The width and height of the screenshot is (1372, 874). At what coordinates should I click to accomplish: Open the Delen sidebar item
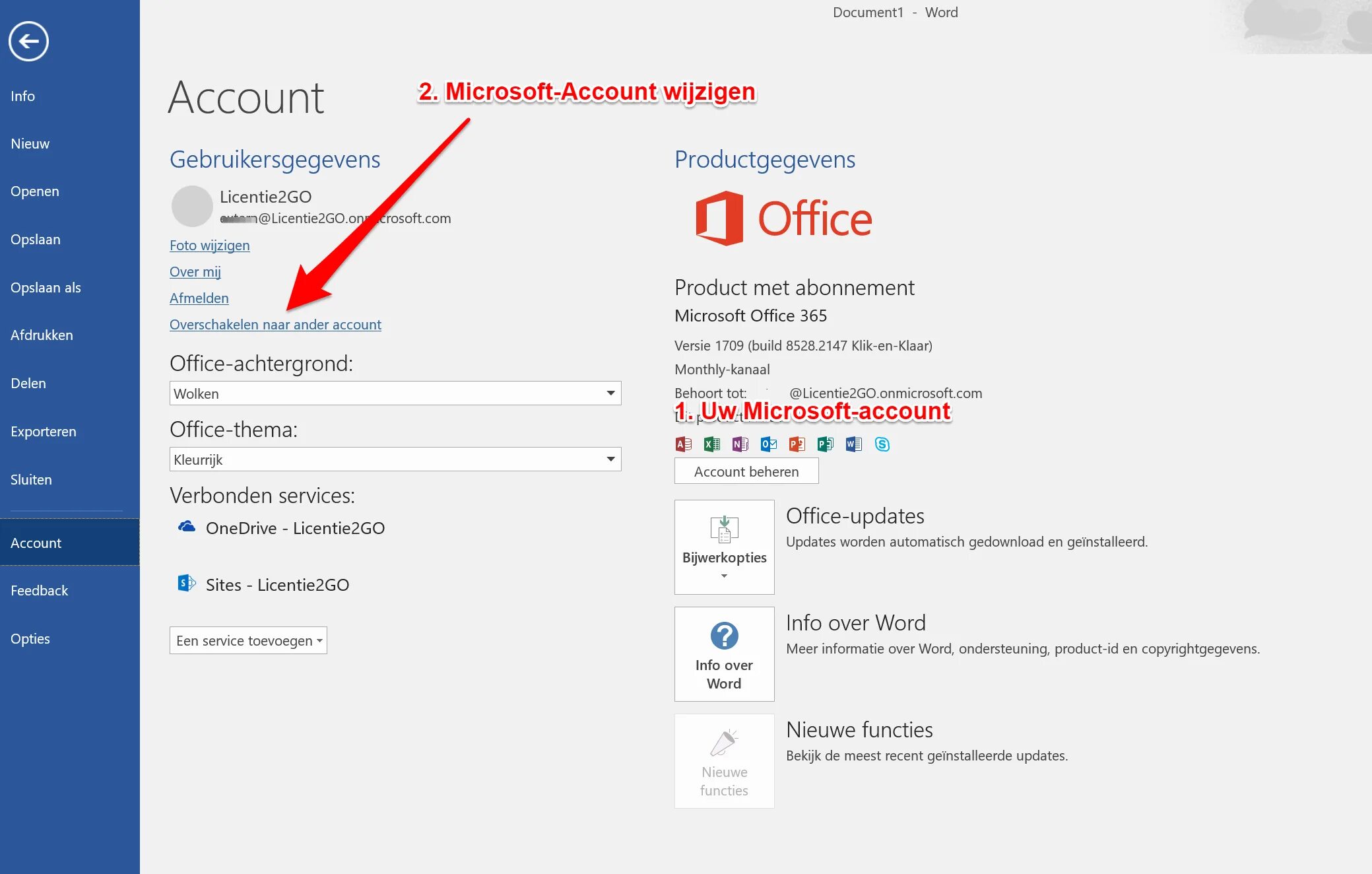click(x=69, y=384)
